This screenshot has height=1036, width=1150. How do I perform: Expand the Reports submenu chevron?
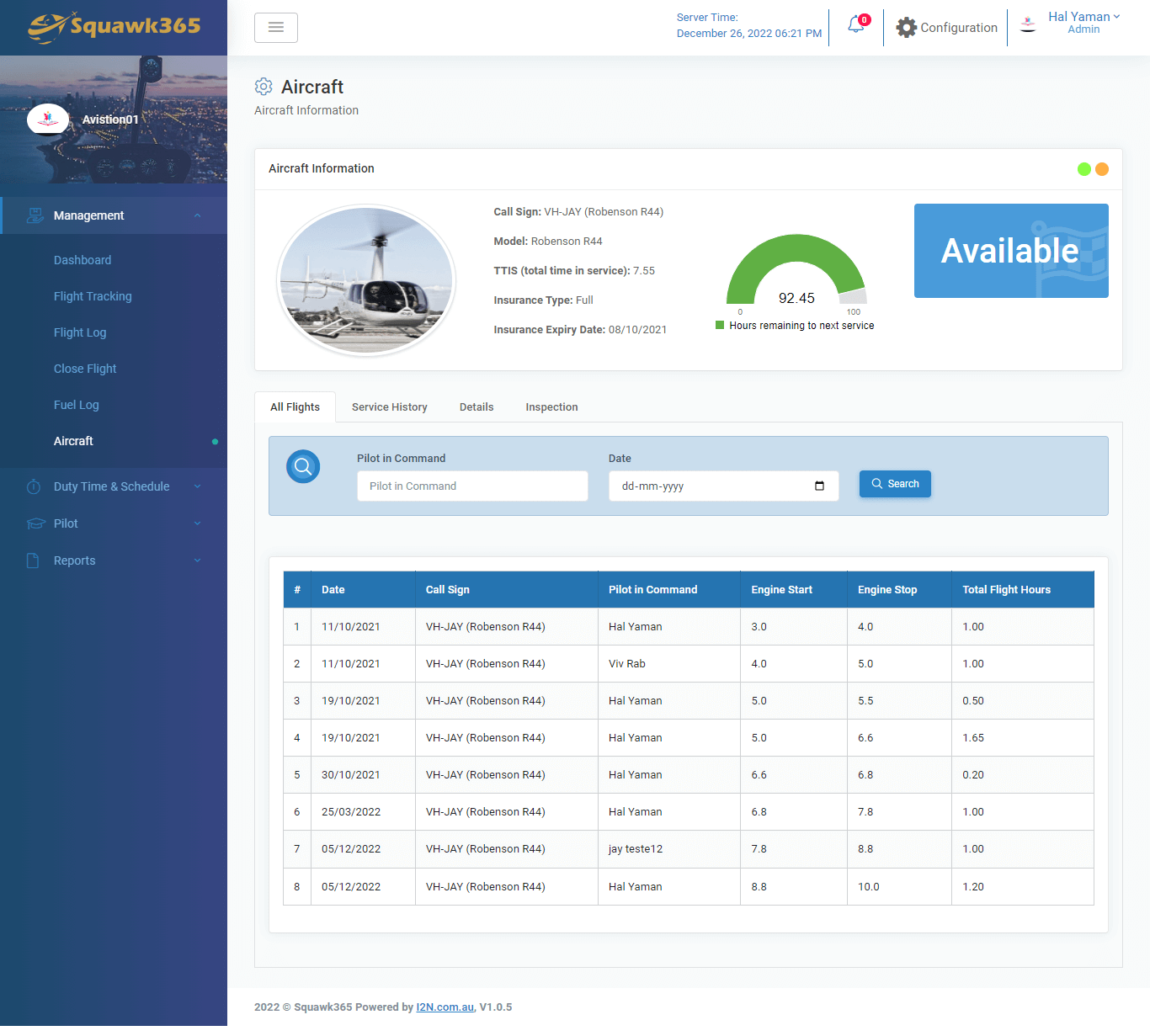pyautogui.click(x=197, y=561)
